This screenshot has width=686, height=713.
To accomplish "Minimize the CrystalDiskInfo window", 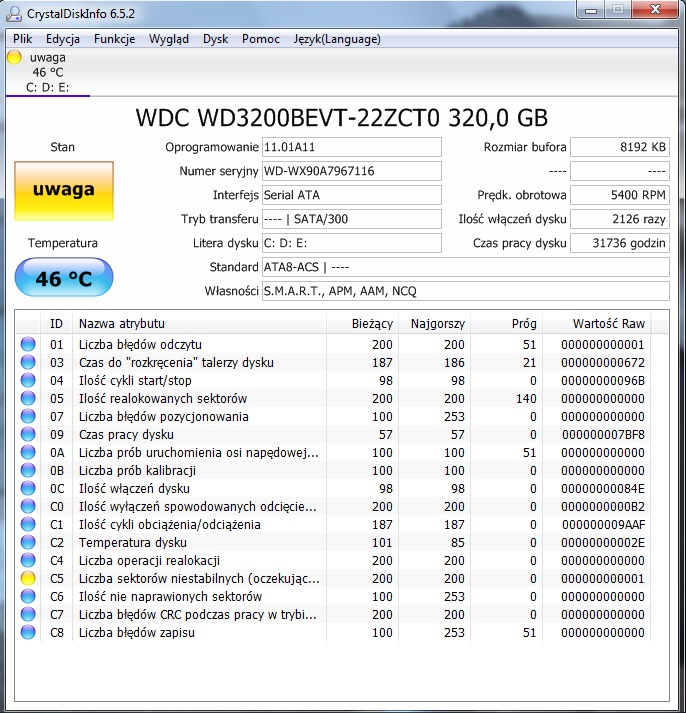I will pyautogui.click(x=591, y=10).
